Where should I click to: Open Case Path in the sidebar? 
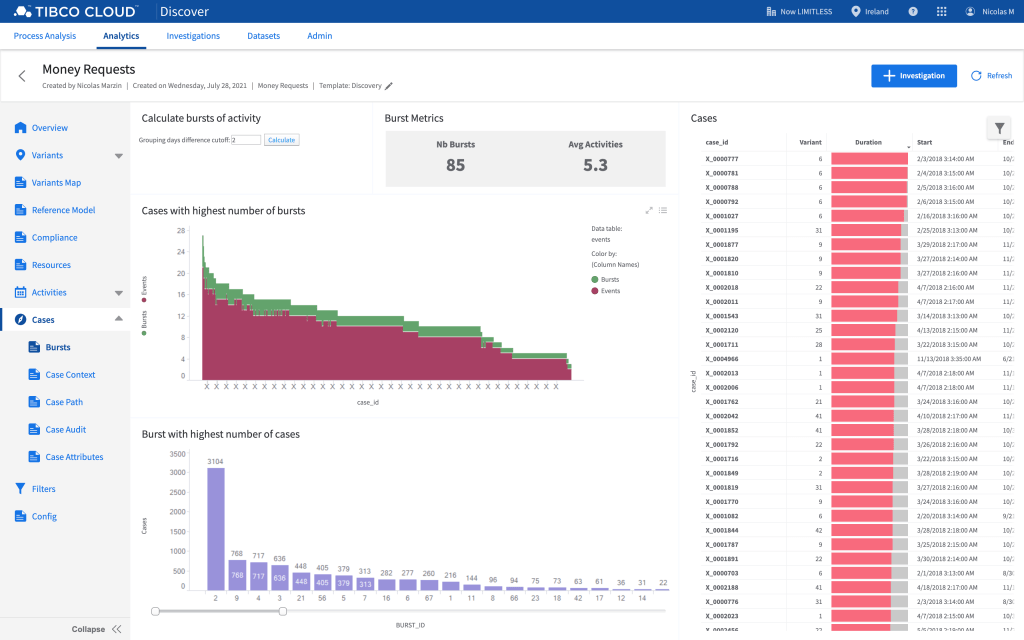[x=64, y=402]
